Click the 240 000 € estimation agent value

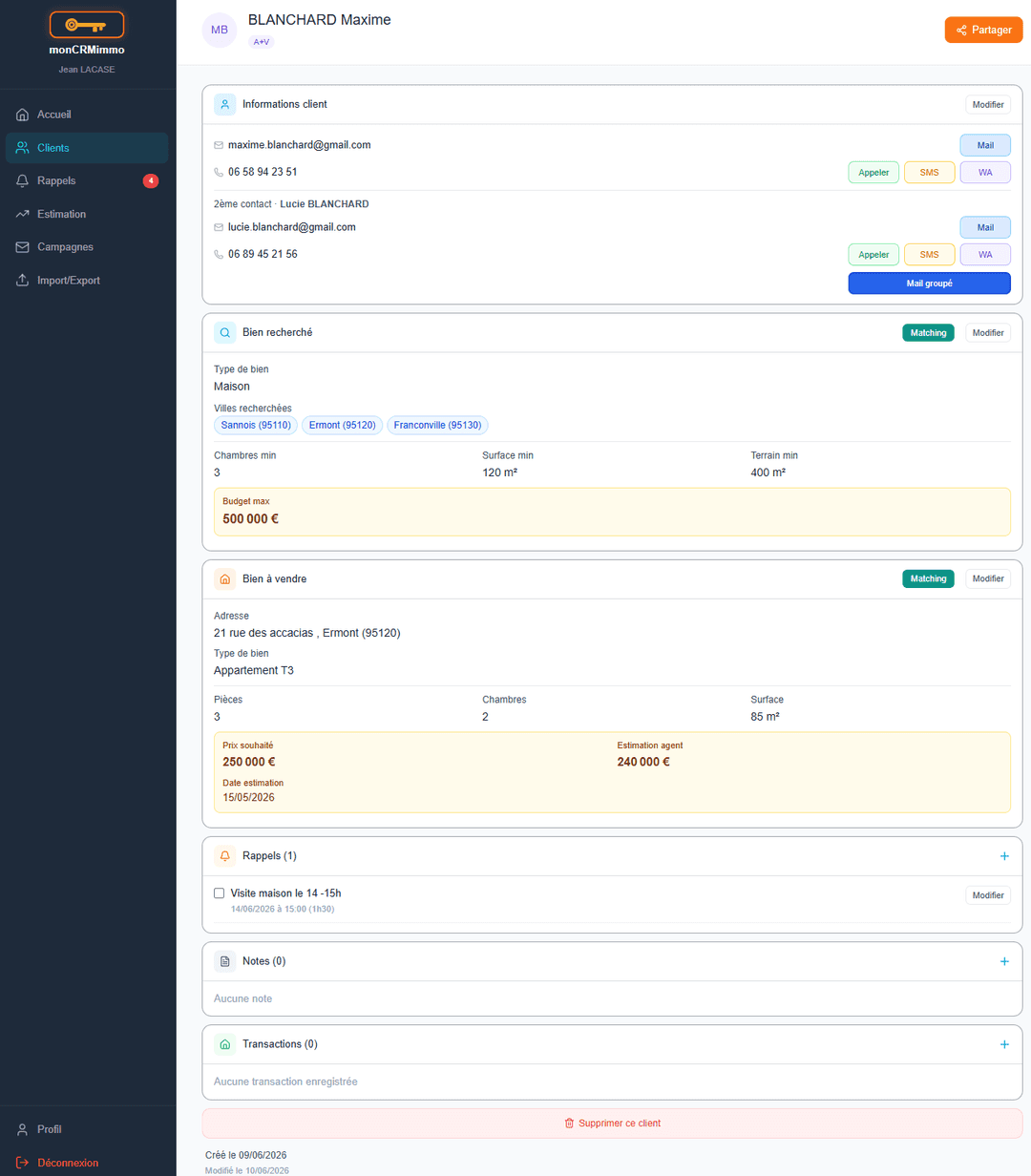643,762
